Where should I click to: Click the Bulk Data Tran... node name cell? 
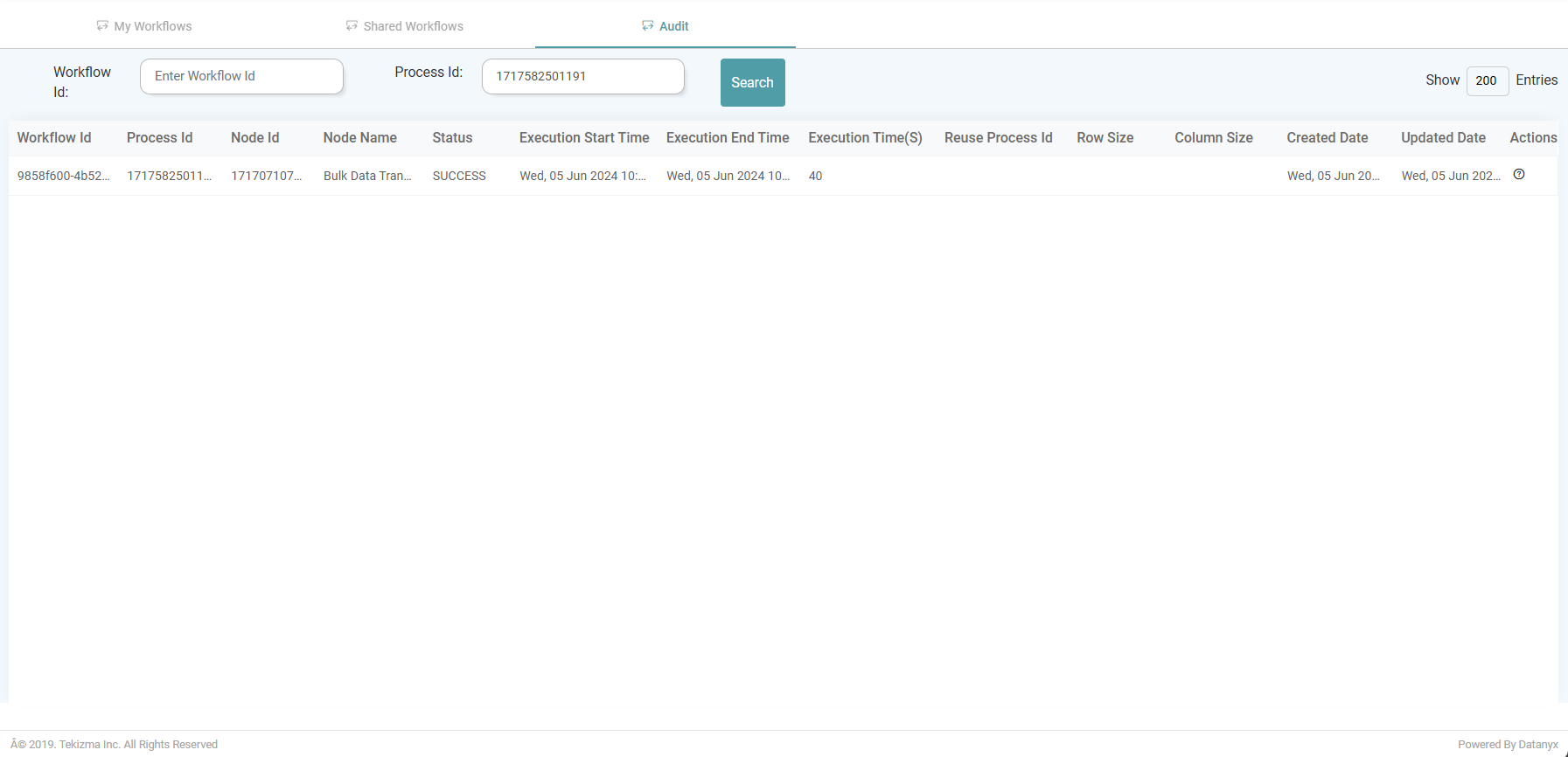click(367, 176)
